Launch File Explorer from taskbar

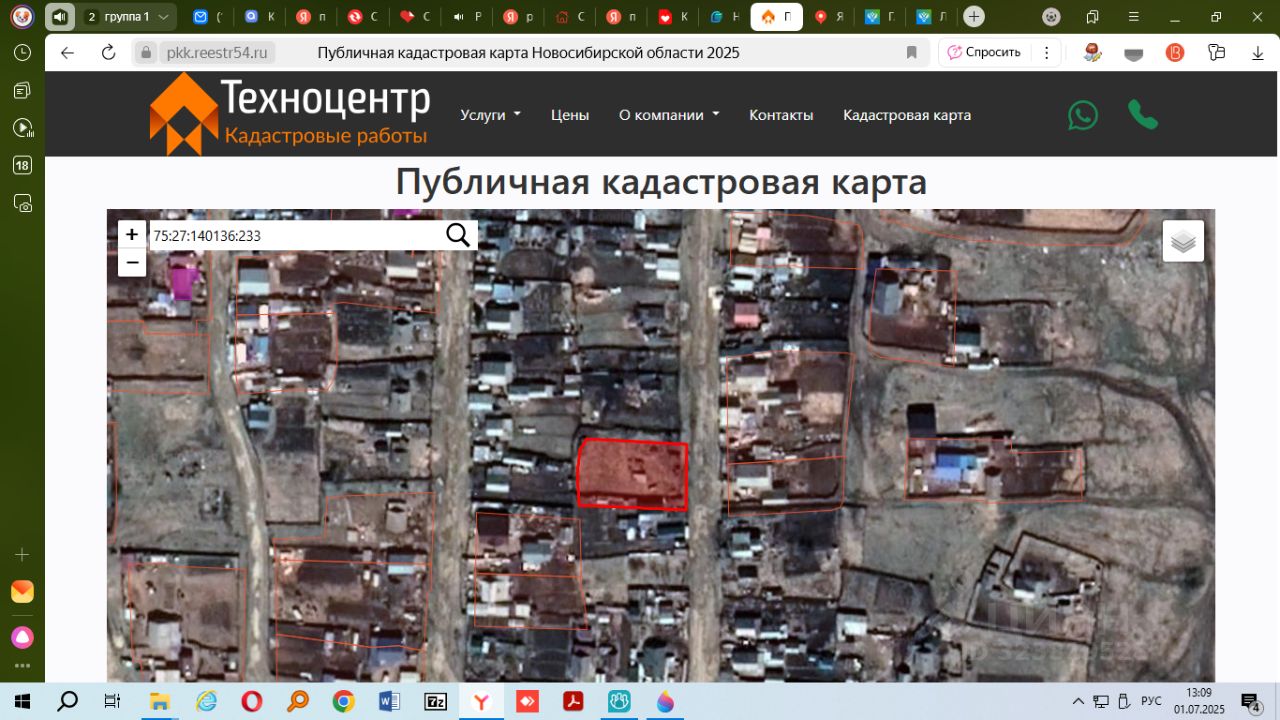coord(160,701)
